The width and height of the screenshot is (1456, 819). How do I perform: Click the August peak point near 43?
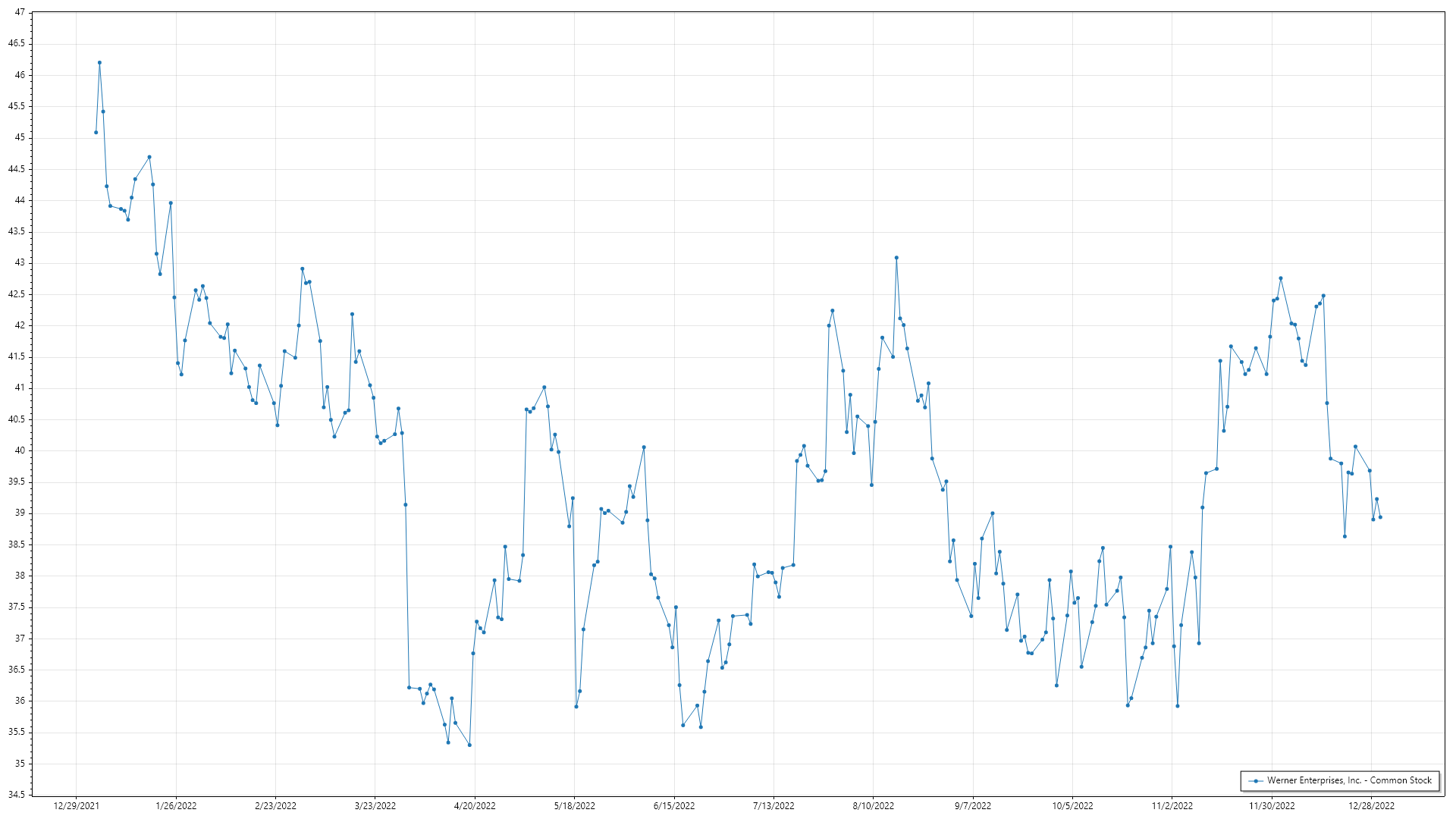coord(896,258)
